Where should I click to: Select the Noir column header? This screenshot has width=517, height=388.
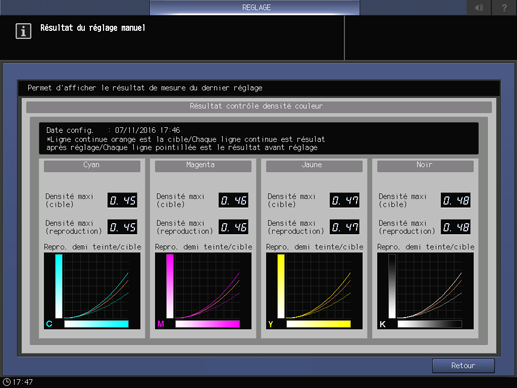click(x=425, y=166)
